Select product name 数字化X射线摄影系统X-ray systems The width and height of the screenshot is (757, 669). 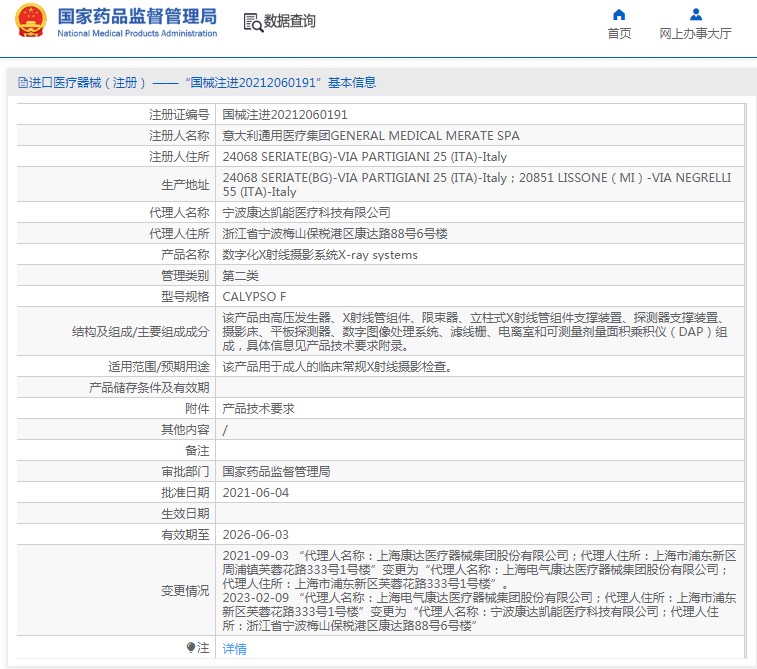coord(320,254)
